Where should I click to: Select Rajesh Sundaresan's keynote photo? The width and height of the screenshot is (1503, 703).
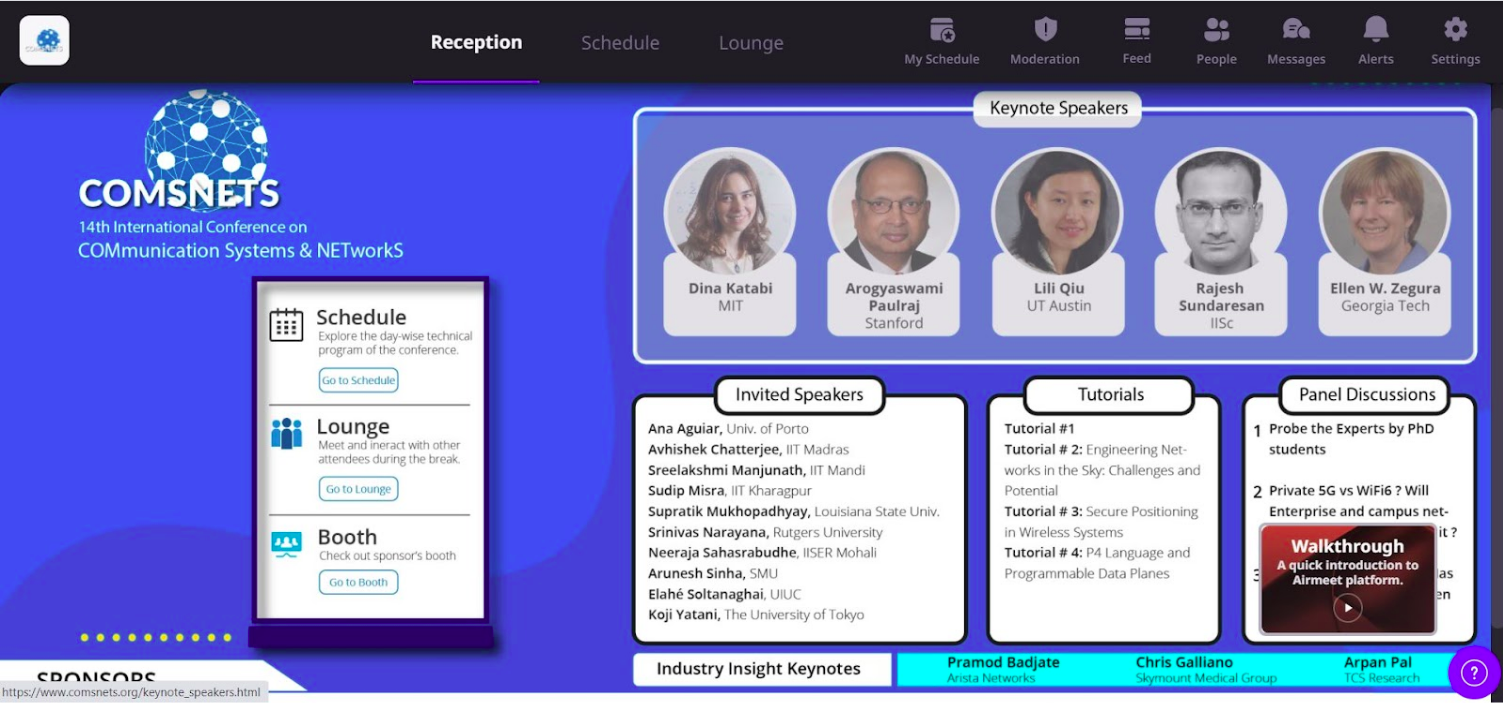click(1221, 211)
